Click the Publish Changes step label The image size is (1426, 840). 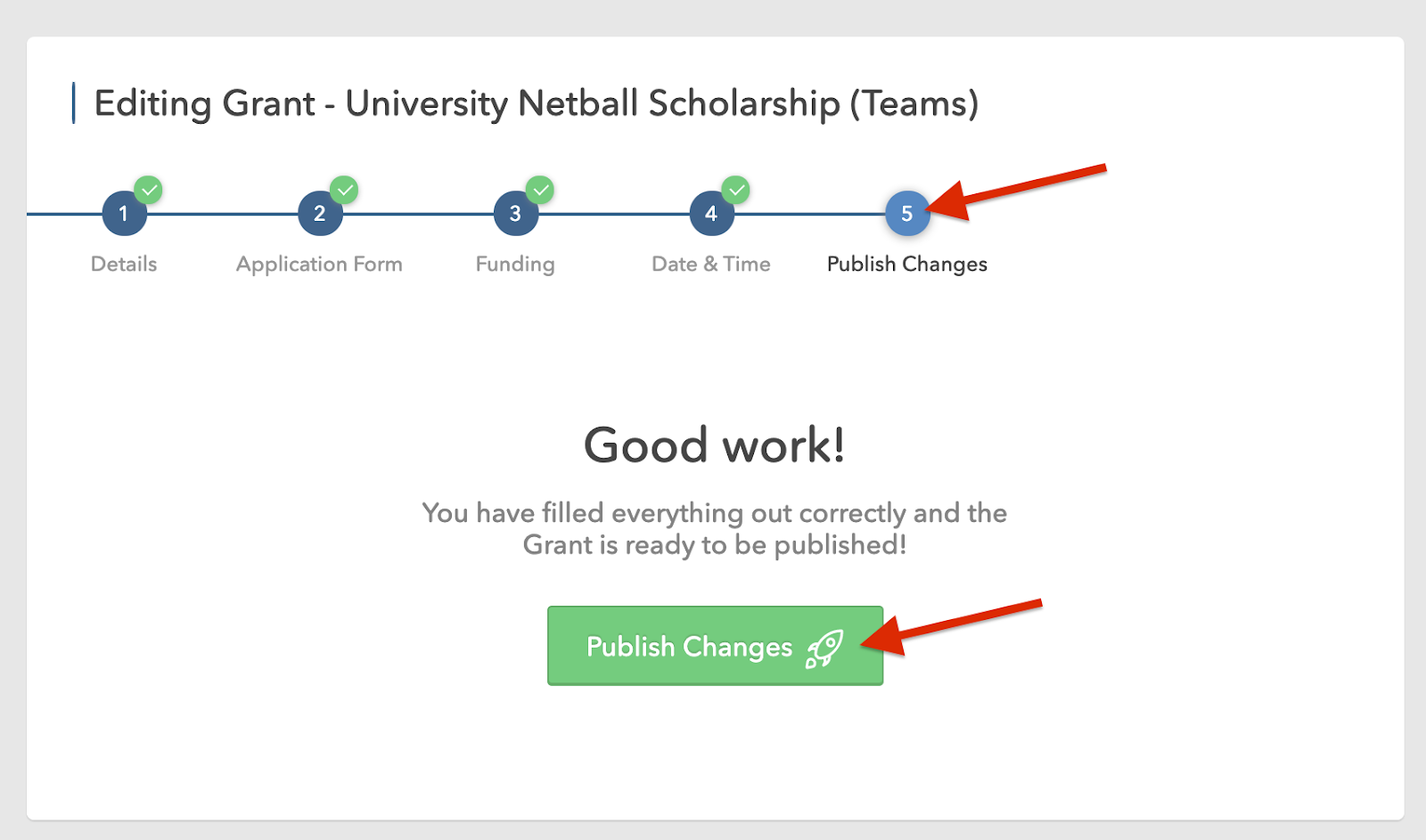click(x=907, y=265)
